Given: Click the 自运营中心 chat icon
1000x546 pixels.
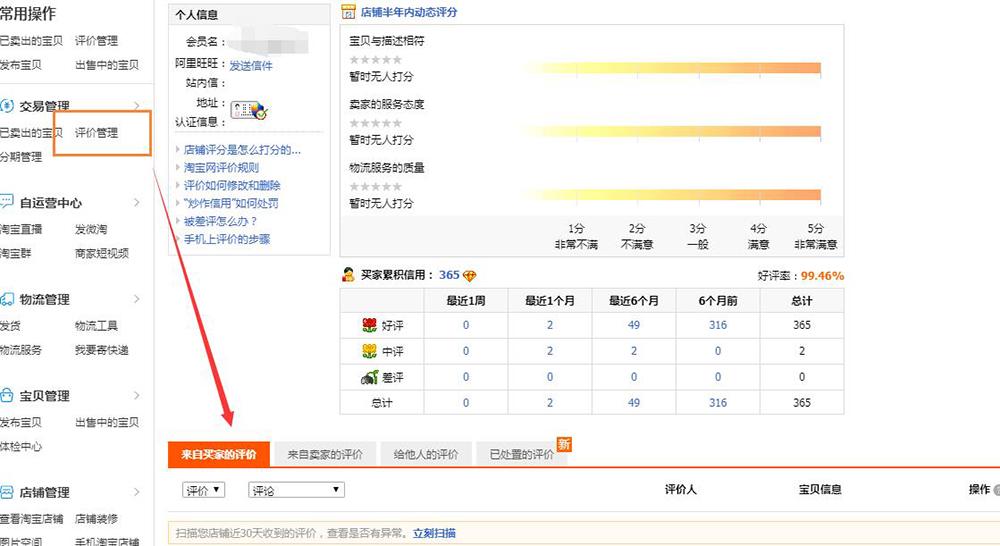Looking at the screenshot, I should click(7, 202).
